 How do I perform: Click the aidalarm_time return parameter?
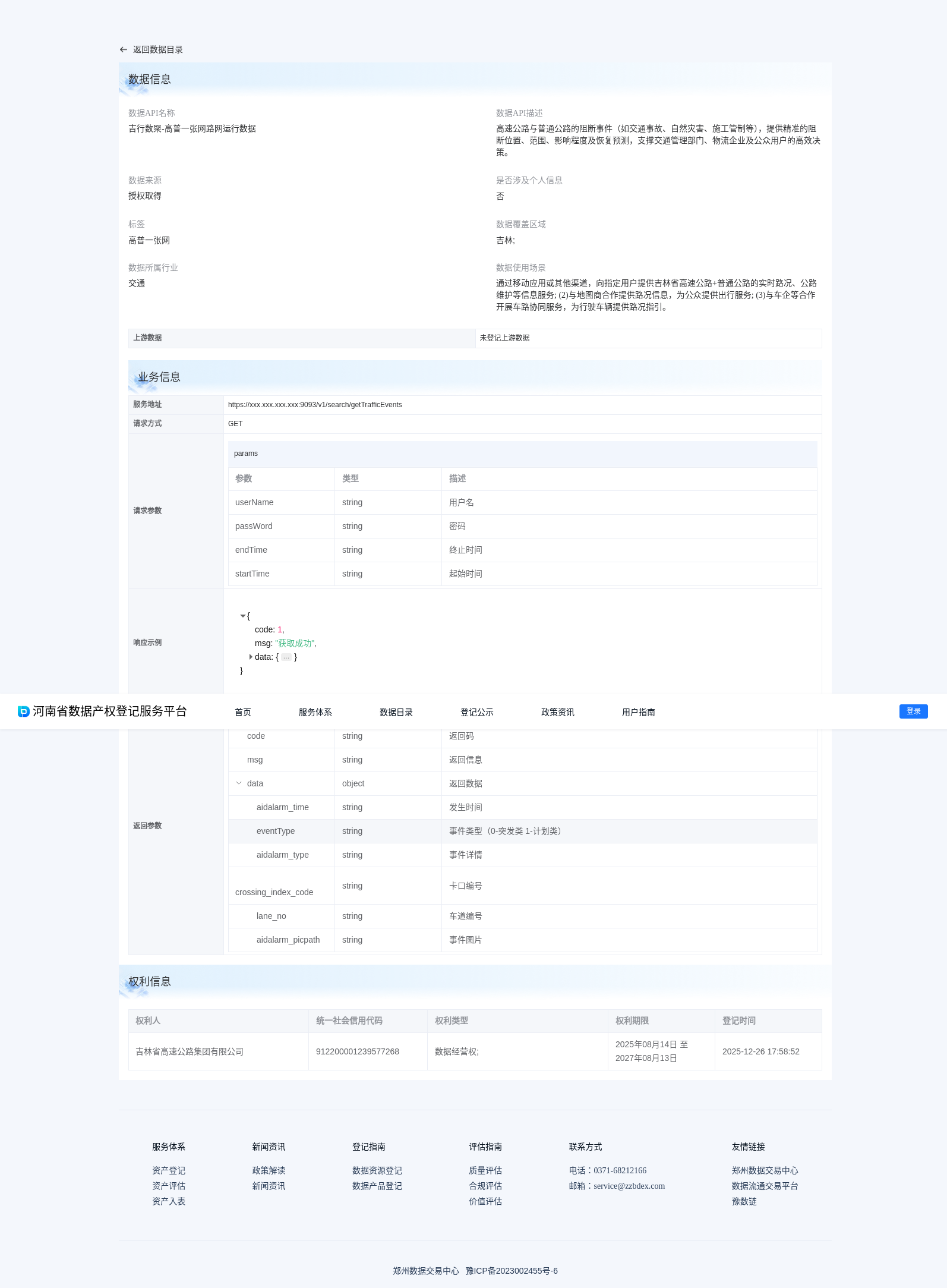(283, 807)
